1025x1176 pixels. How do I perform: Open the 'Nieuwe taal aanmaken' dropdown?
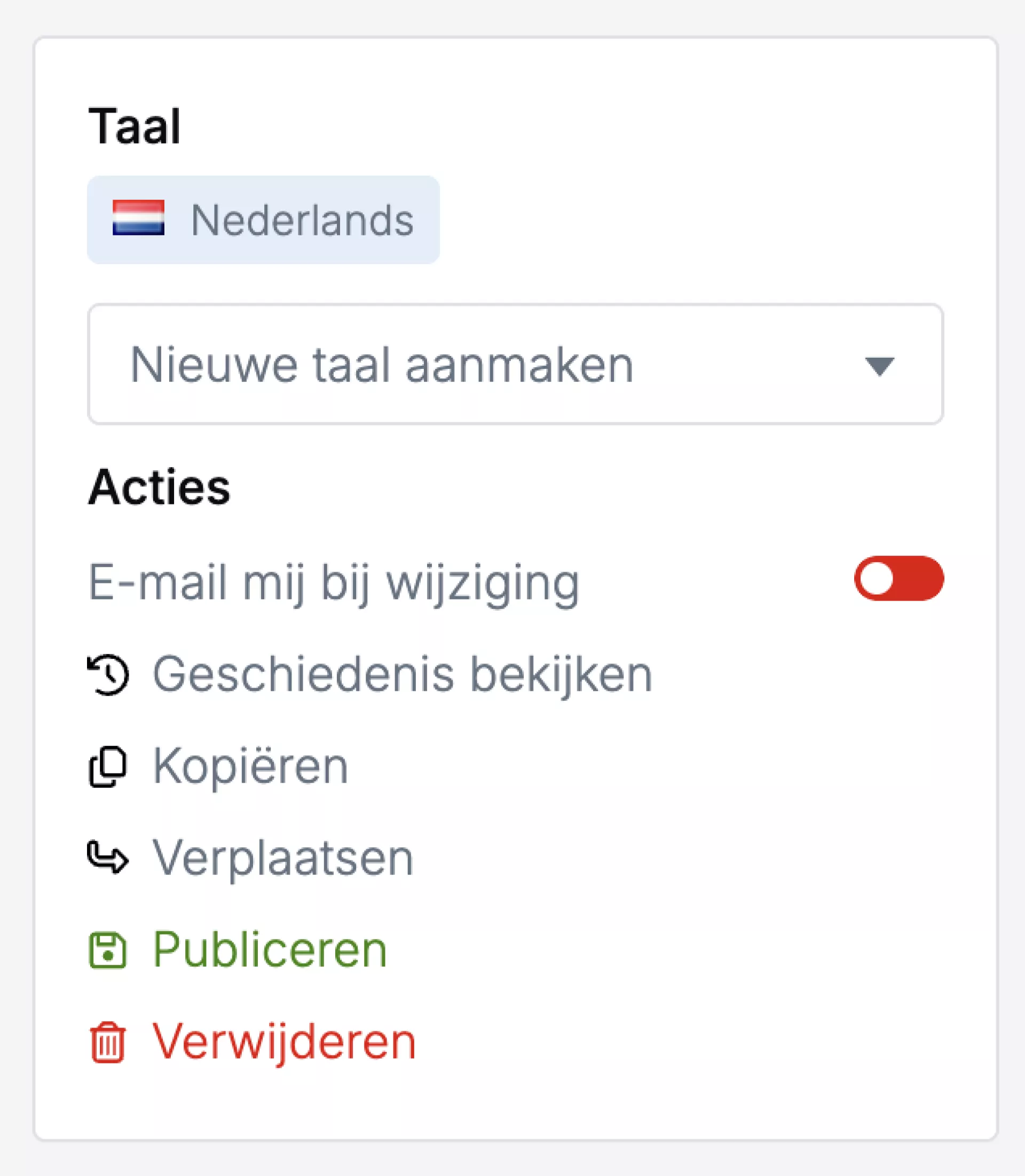[515, 365]
